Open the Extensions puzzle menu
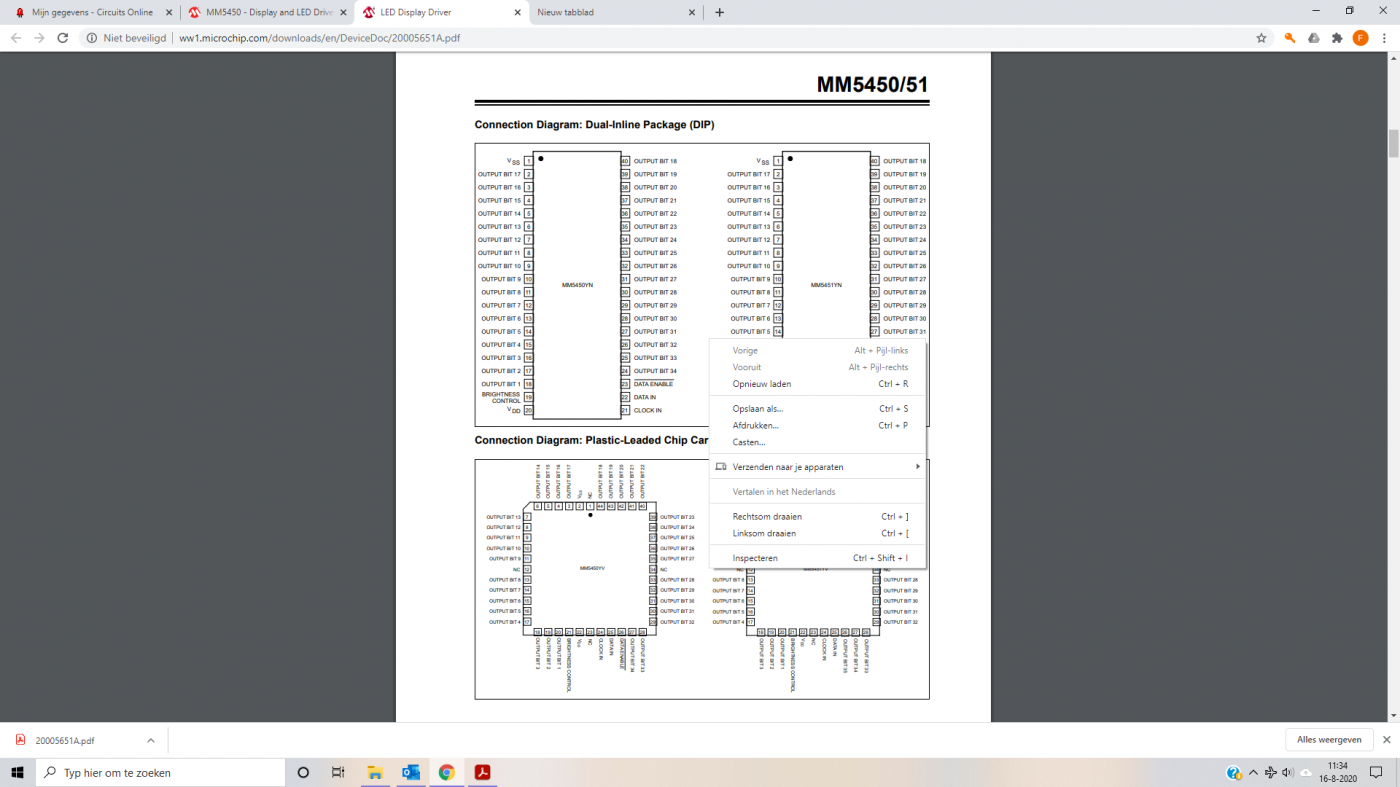Image resolution: width=1400 pixels, height=787 pixels. click(x=1337, y=38)
